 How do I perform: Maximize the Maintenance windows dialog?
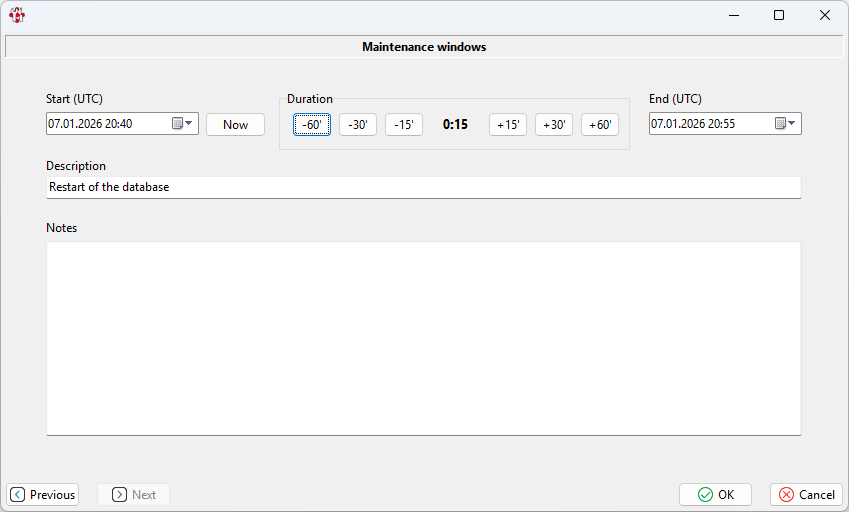779,15
